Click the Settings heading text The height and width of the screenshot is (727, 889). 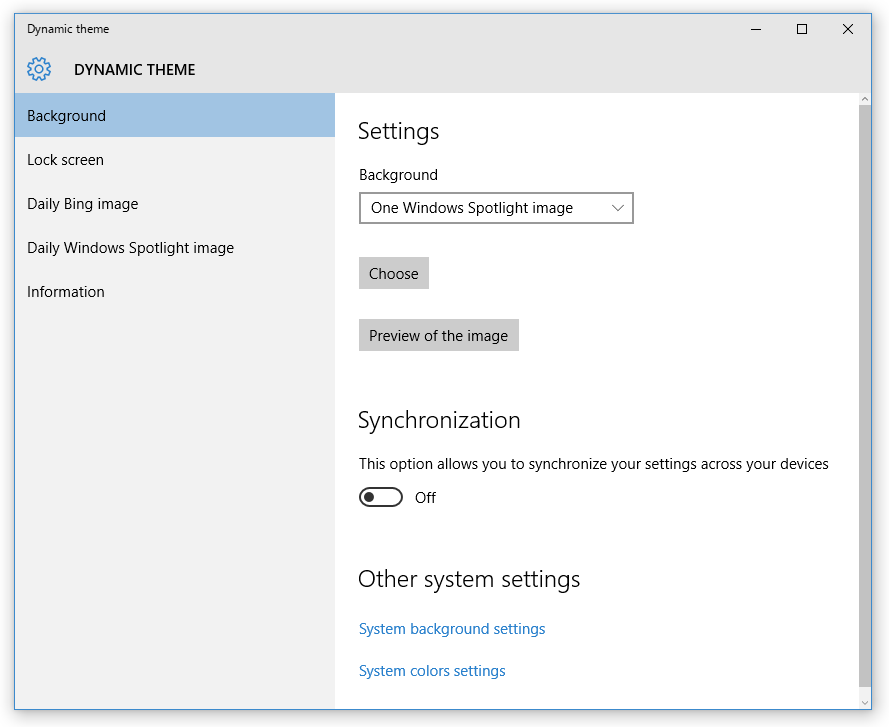(399, 132)
